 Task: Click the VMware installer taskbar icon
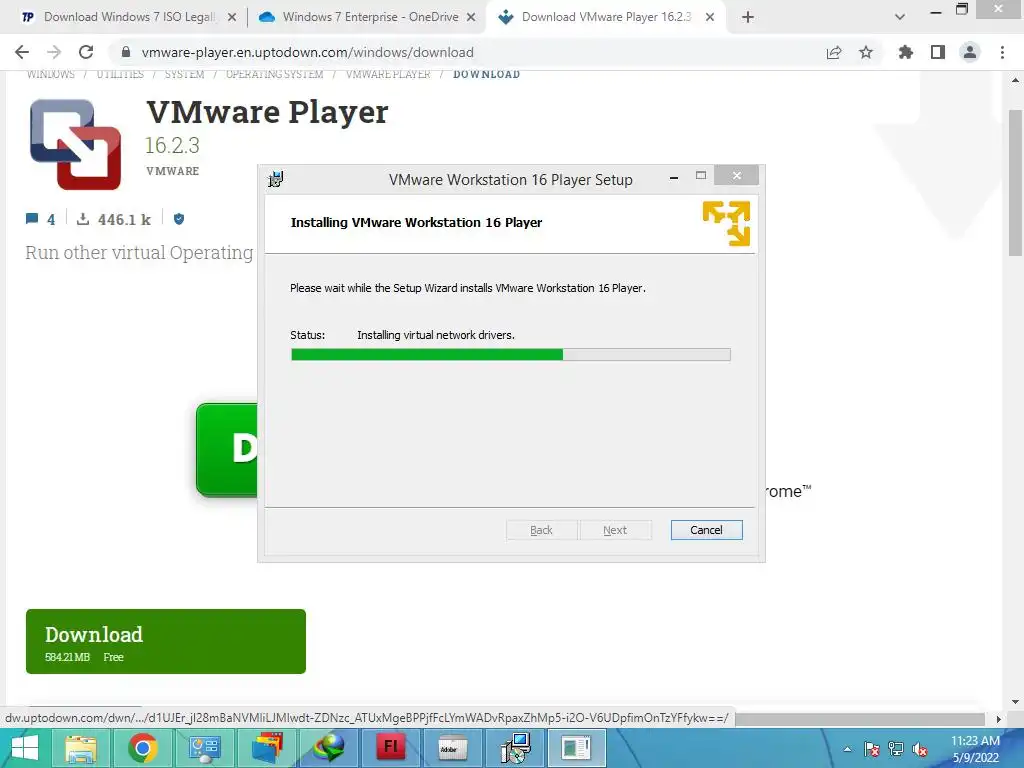point(515,748)
